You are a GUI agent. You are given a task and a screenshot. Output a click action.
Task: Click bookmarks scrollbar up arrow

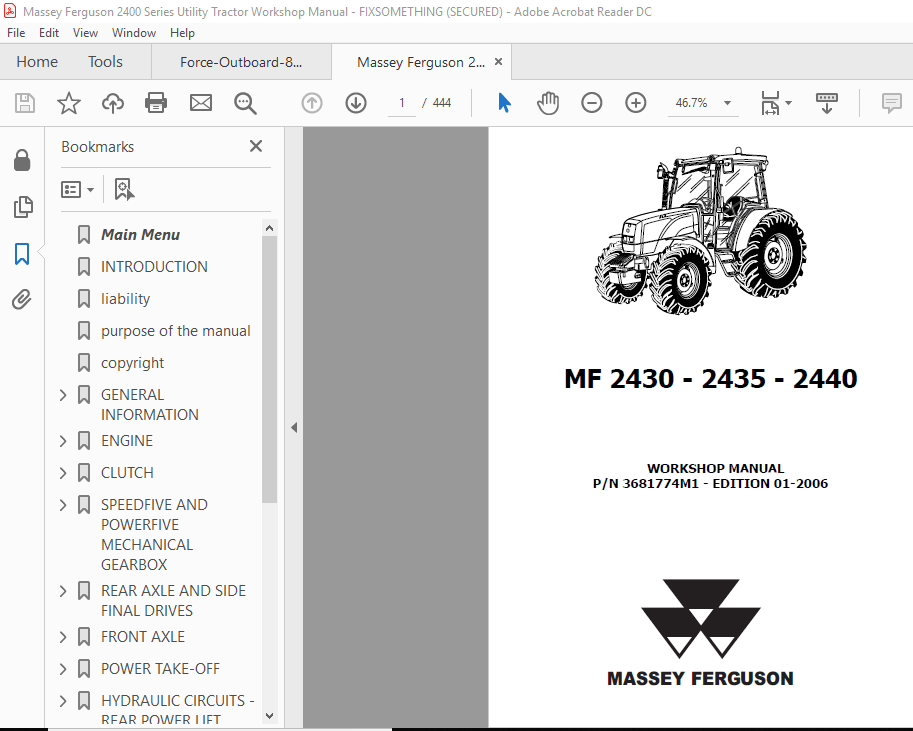(x=269, y=228)
